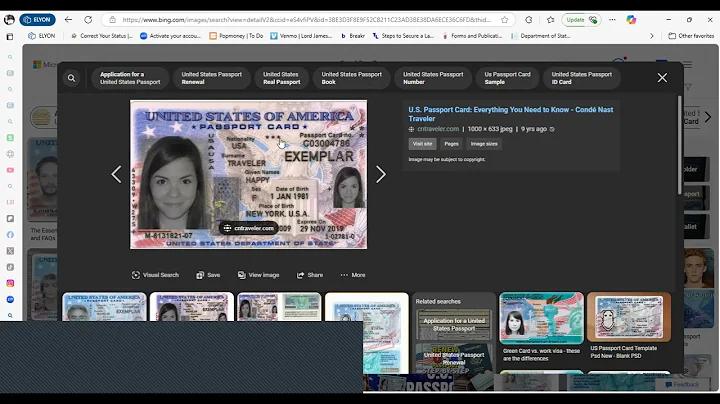Screen dimensions: 720x404
Task: Open the ELYON bookmark
Action: click(41, 36)
